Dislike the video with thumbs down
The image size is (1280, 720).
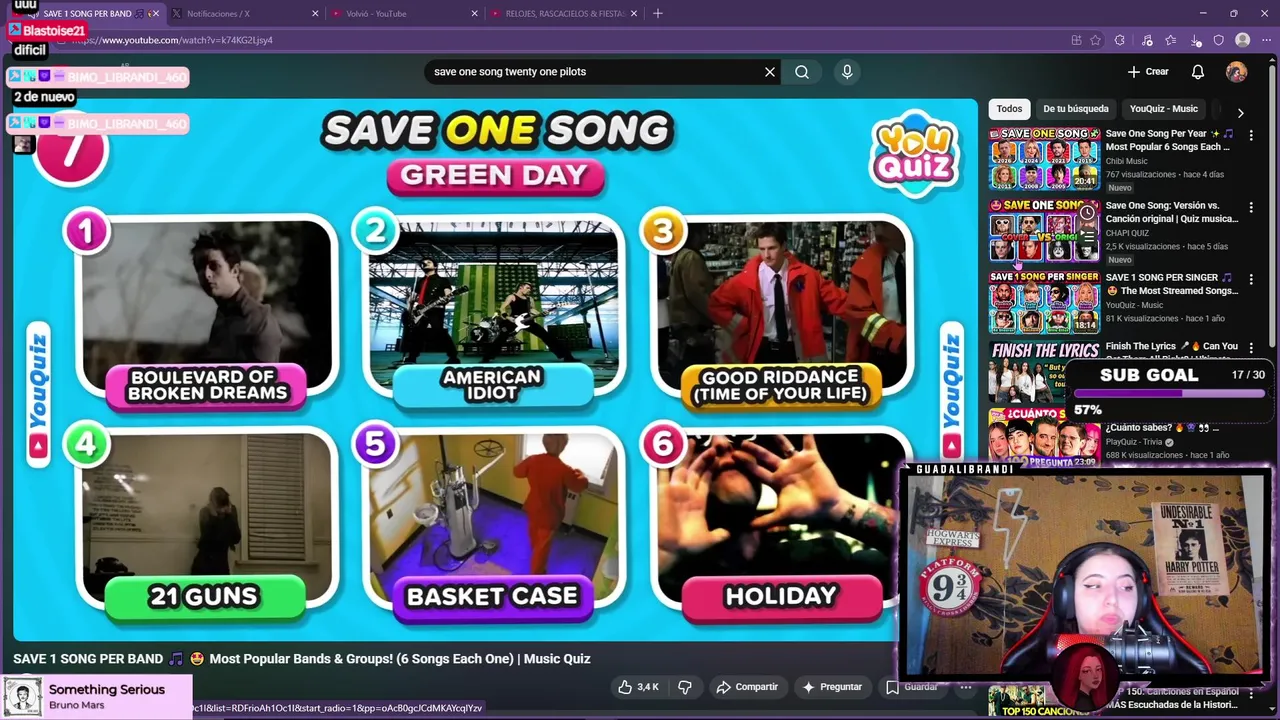[685, 687]
